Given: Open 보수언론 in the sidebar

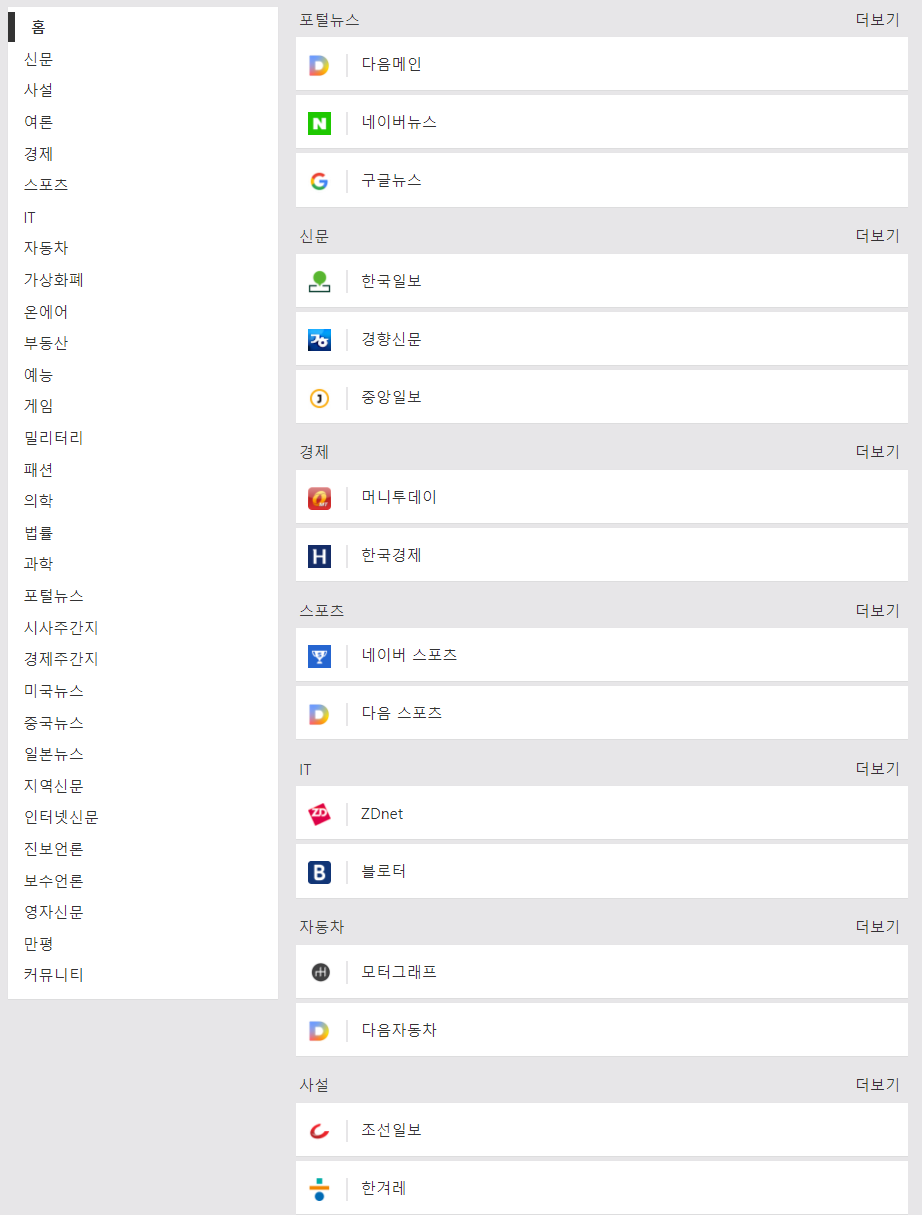Looking at the screenshot, I should point(54,881).
